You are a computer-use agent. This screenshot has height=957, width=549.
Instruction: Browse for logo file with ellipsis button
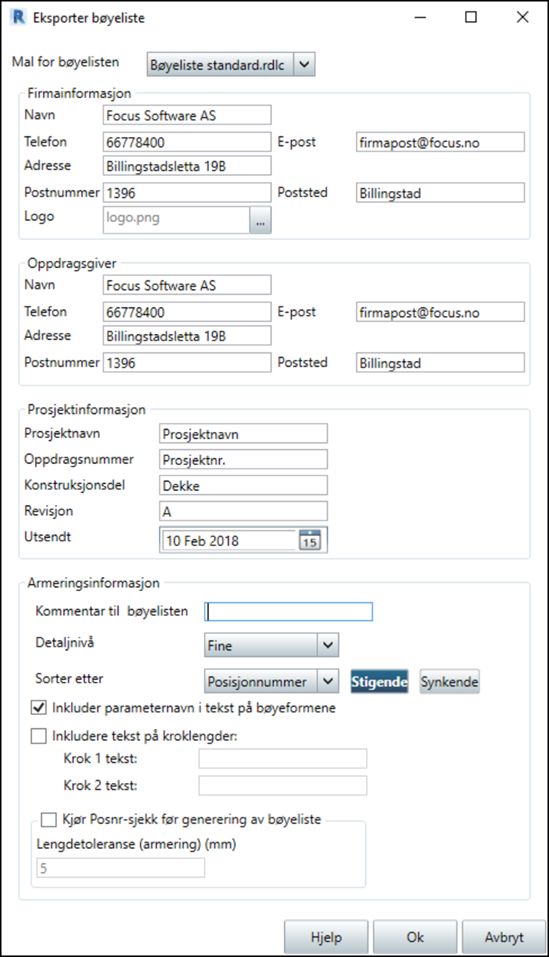pyautogui.click(x=260, y=220)
